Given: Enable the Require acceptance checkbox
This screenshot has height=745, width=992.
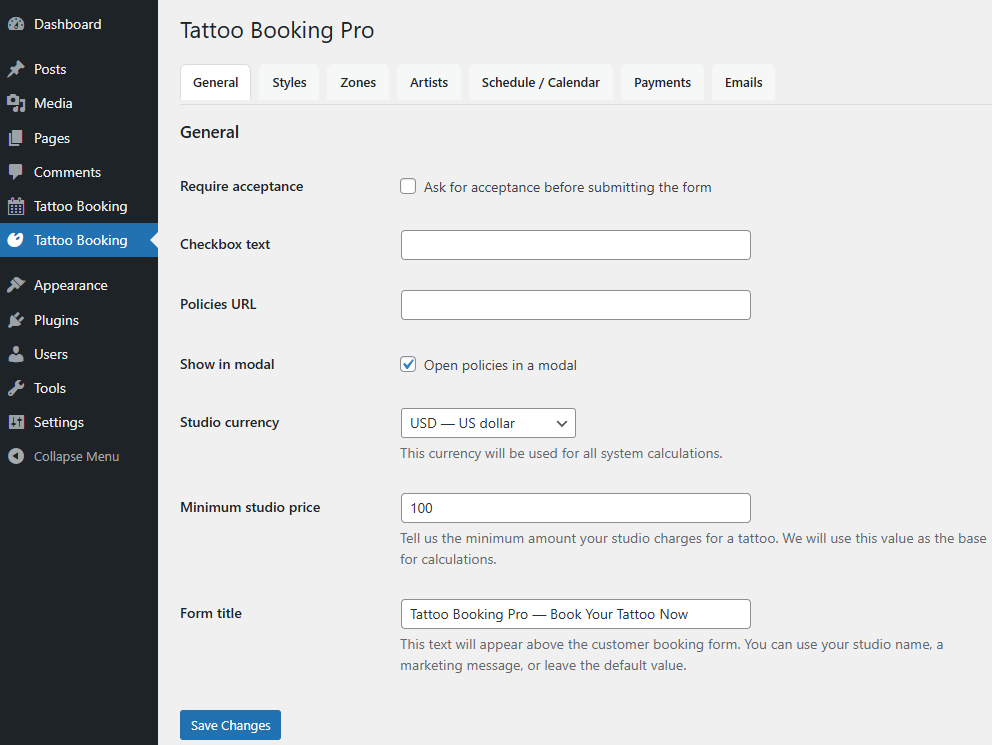Looking at the screenshot, I should coord(408,187).
